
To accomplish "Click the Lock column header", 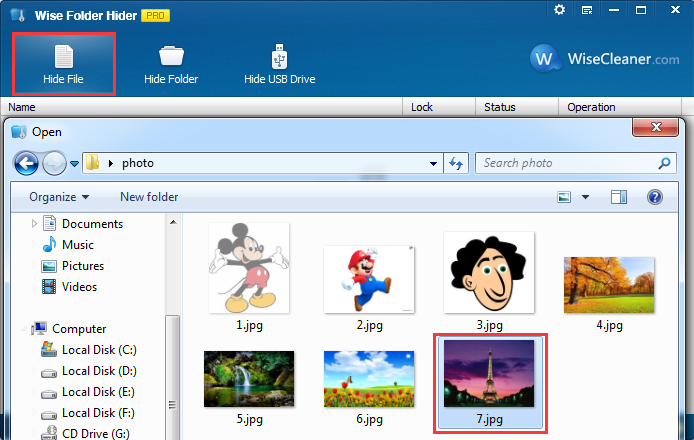I will 439,107.
